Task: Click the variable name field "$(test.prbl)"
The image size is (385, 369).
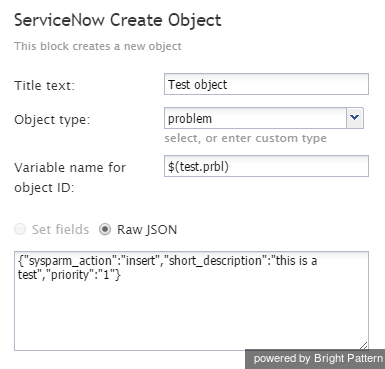Action: [x=266, y=166]
